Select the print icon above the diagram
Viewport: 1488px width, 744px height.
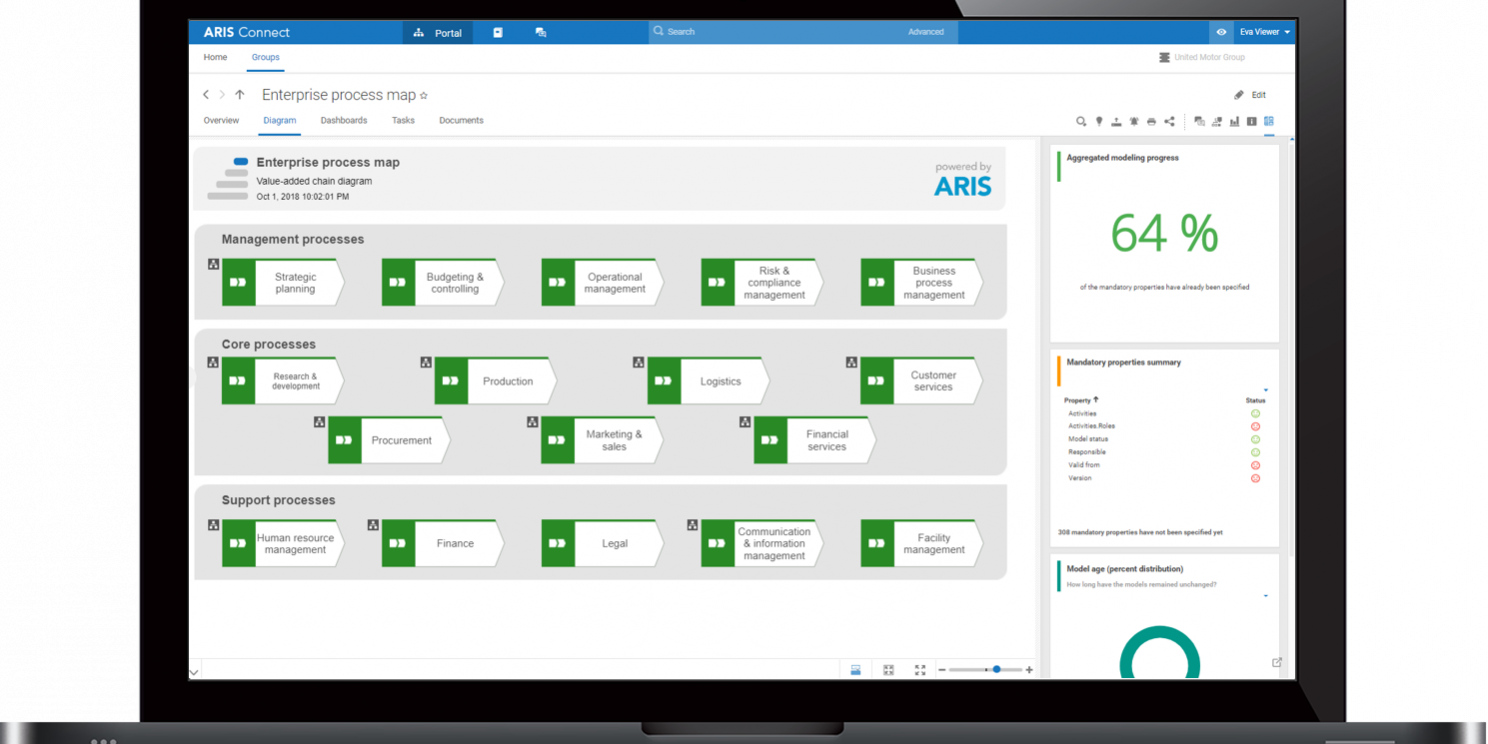point(1152,121)
